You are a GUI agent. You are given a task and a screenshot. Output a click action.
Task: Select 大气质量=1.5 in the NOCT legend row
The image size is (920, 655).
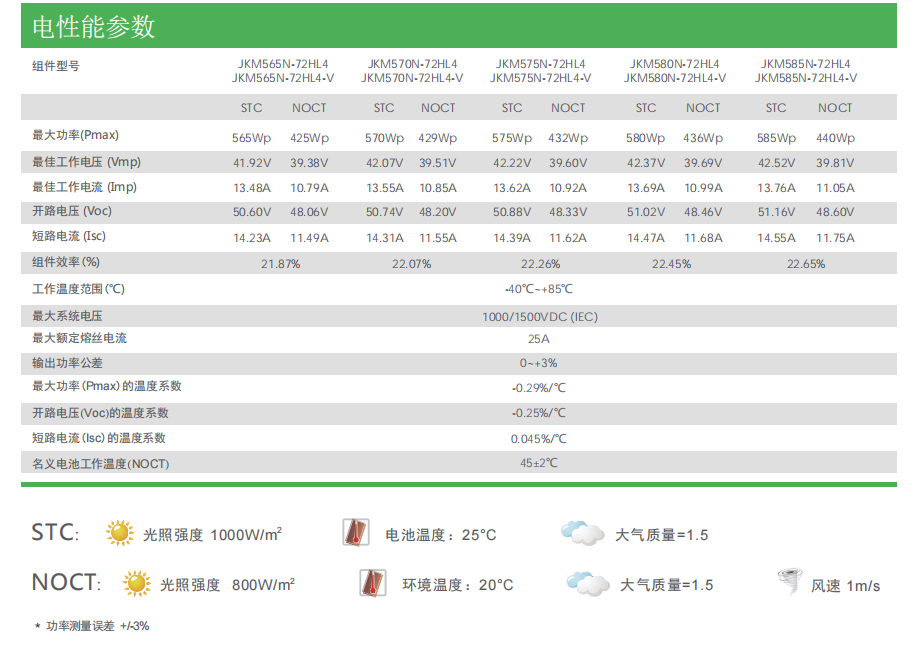coord(667,585)
